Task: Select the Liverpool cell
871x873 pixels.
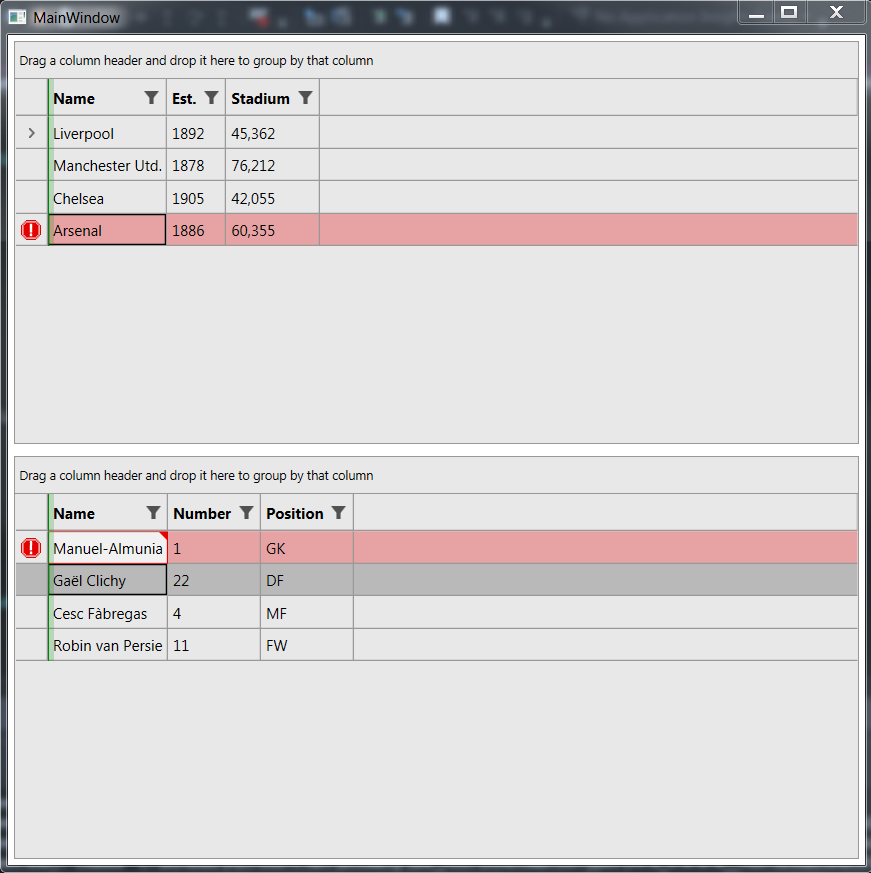Action: [x=108, y=133]
